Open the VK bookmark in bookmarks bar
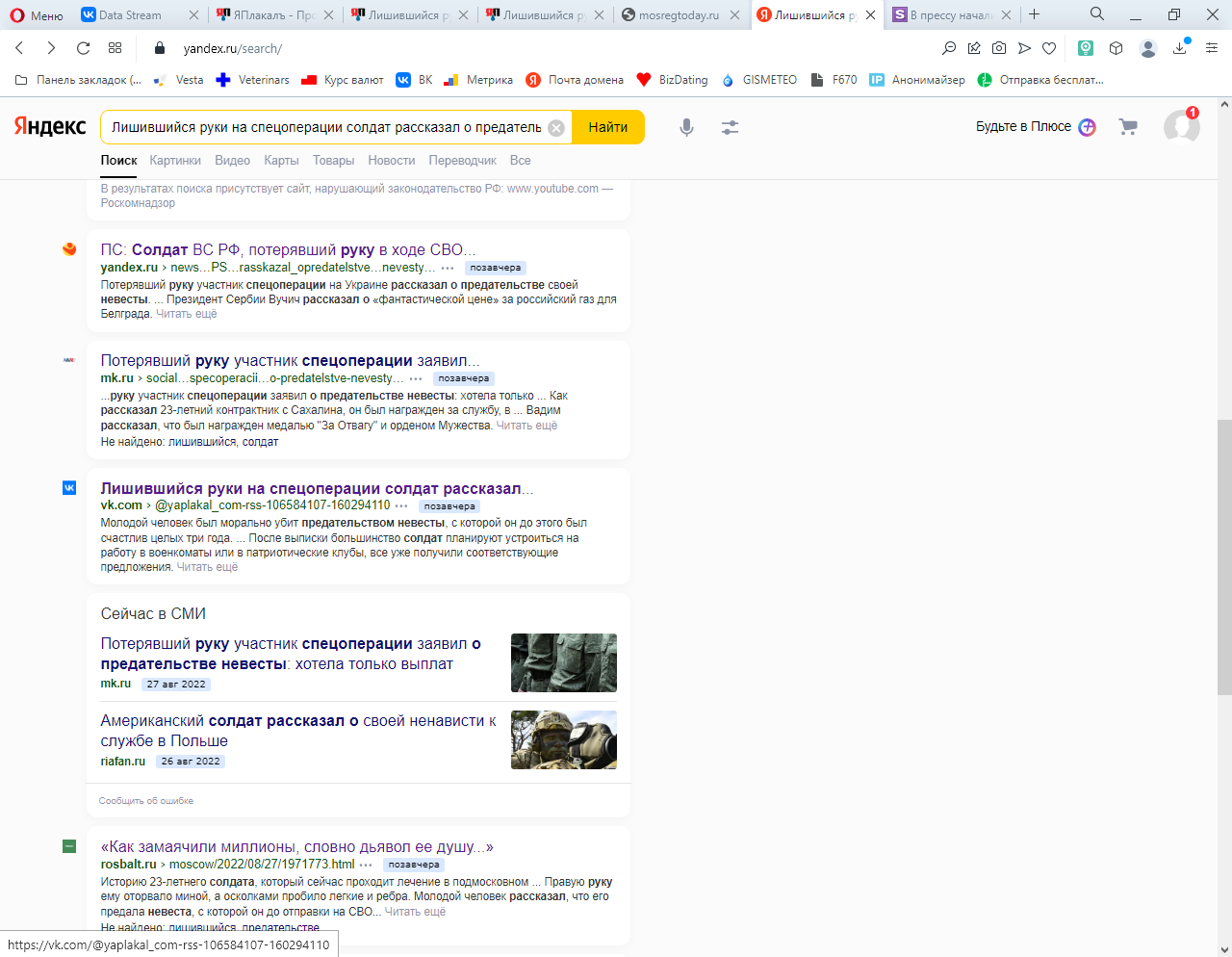Screen dimensions: 1232x957 coord(414,80)
